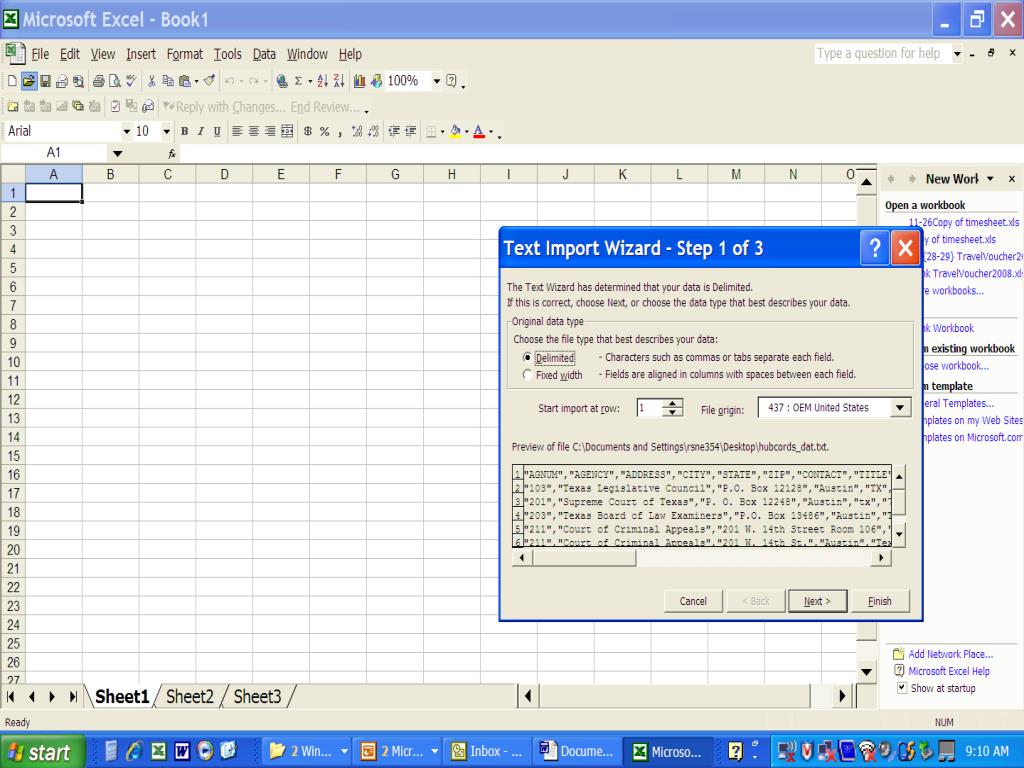The image size is (1024, 768).
Task: Click the Start import at row field
Action: click(x=649, y=408)
